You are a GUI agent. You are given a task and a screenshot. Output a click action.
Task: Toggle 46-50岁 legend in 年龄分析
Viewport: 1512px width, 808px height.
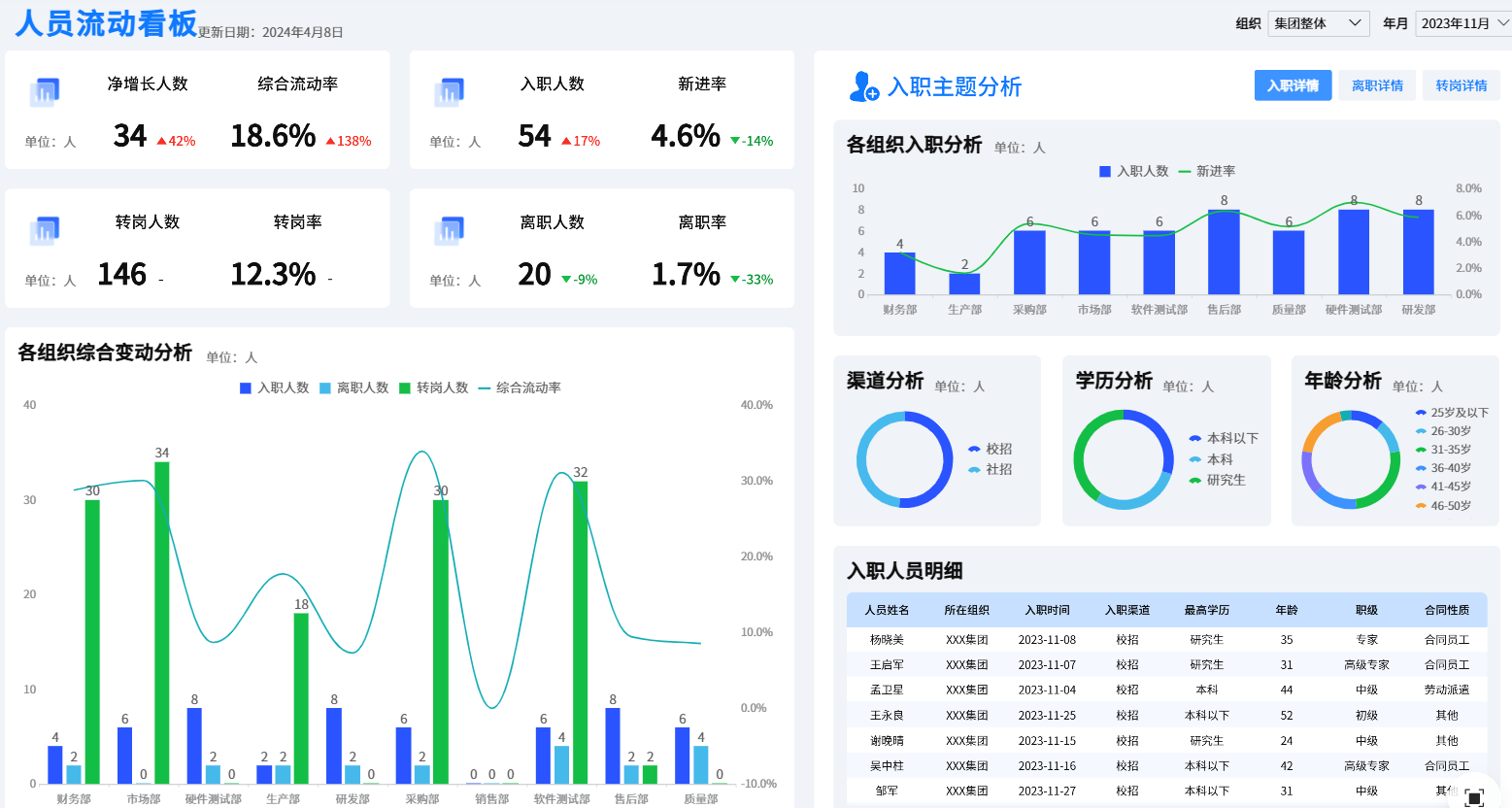click(1443, 506)
